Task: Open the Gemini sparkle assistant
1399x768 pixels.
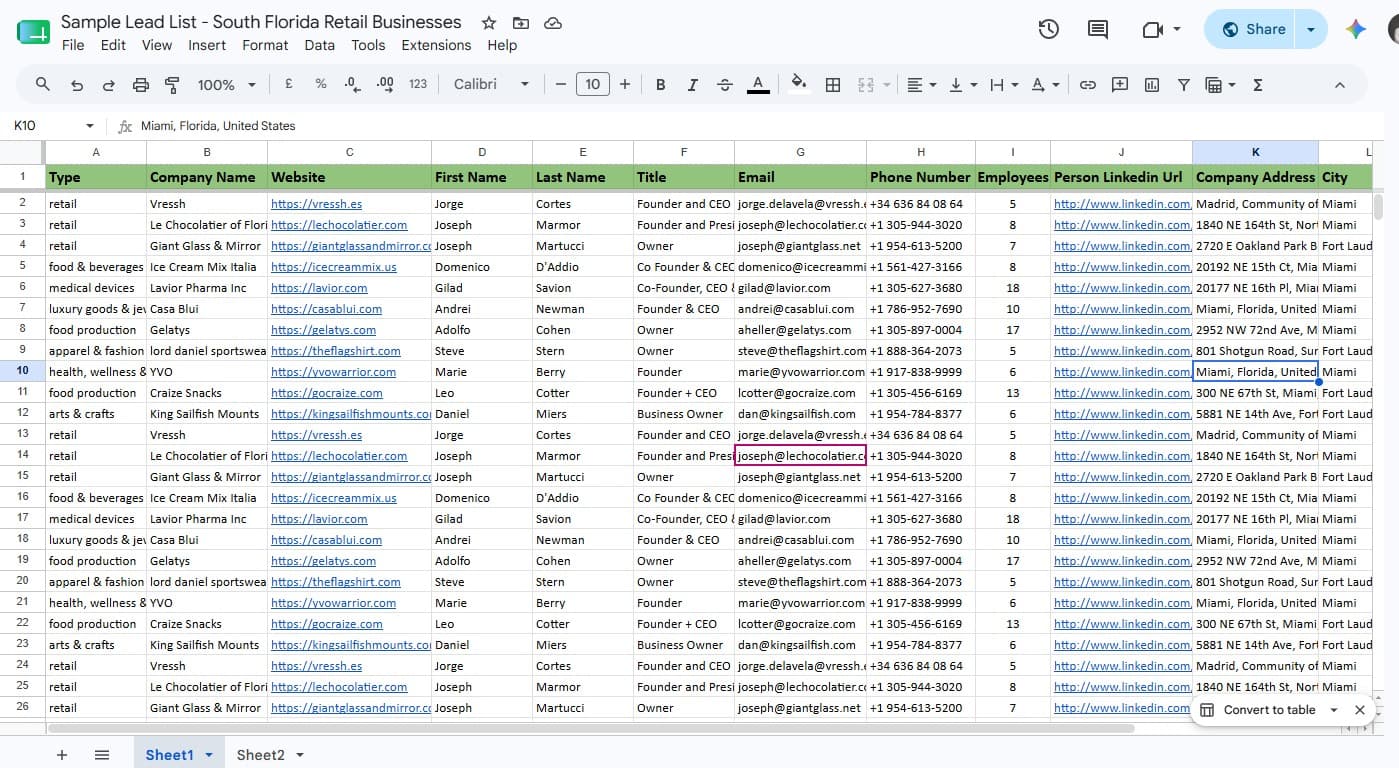Action: pos(1356,29)
